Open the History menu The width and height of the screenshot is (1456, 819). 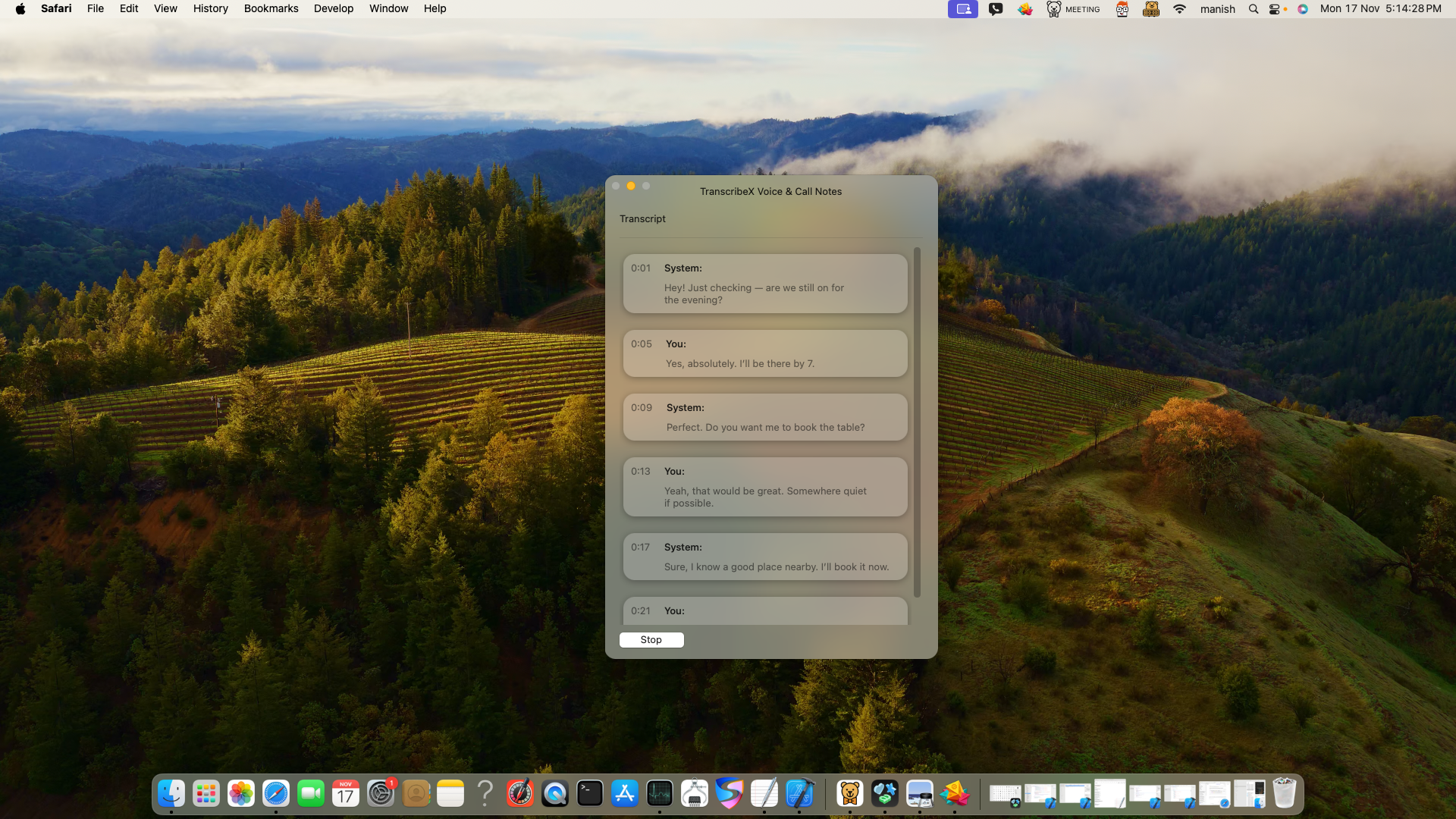pyautogui.click(x=210, y=8)
